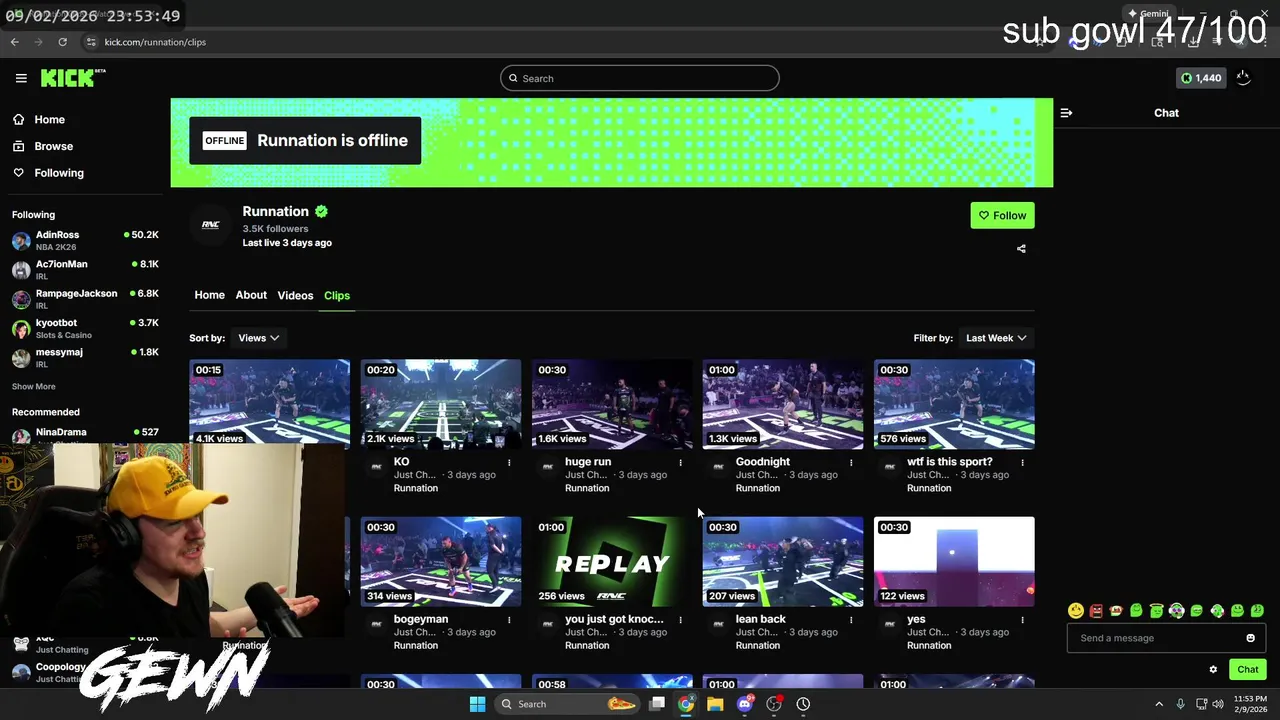The height and width of the screenshot is (720, 1280).
Task: Click the kick.com/runnation/clips address bar
Action: (x=155, y=42)
